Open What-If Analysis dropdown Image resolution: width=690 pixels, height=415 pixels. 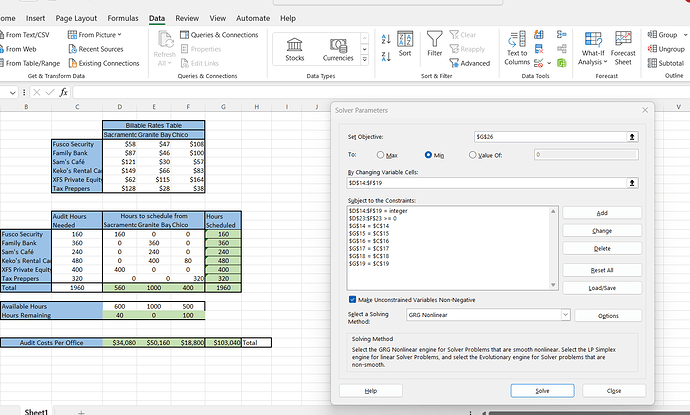click(x=592, y=48)
